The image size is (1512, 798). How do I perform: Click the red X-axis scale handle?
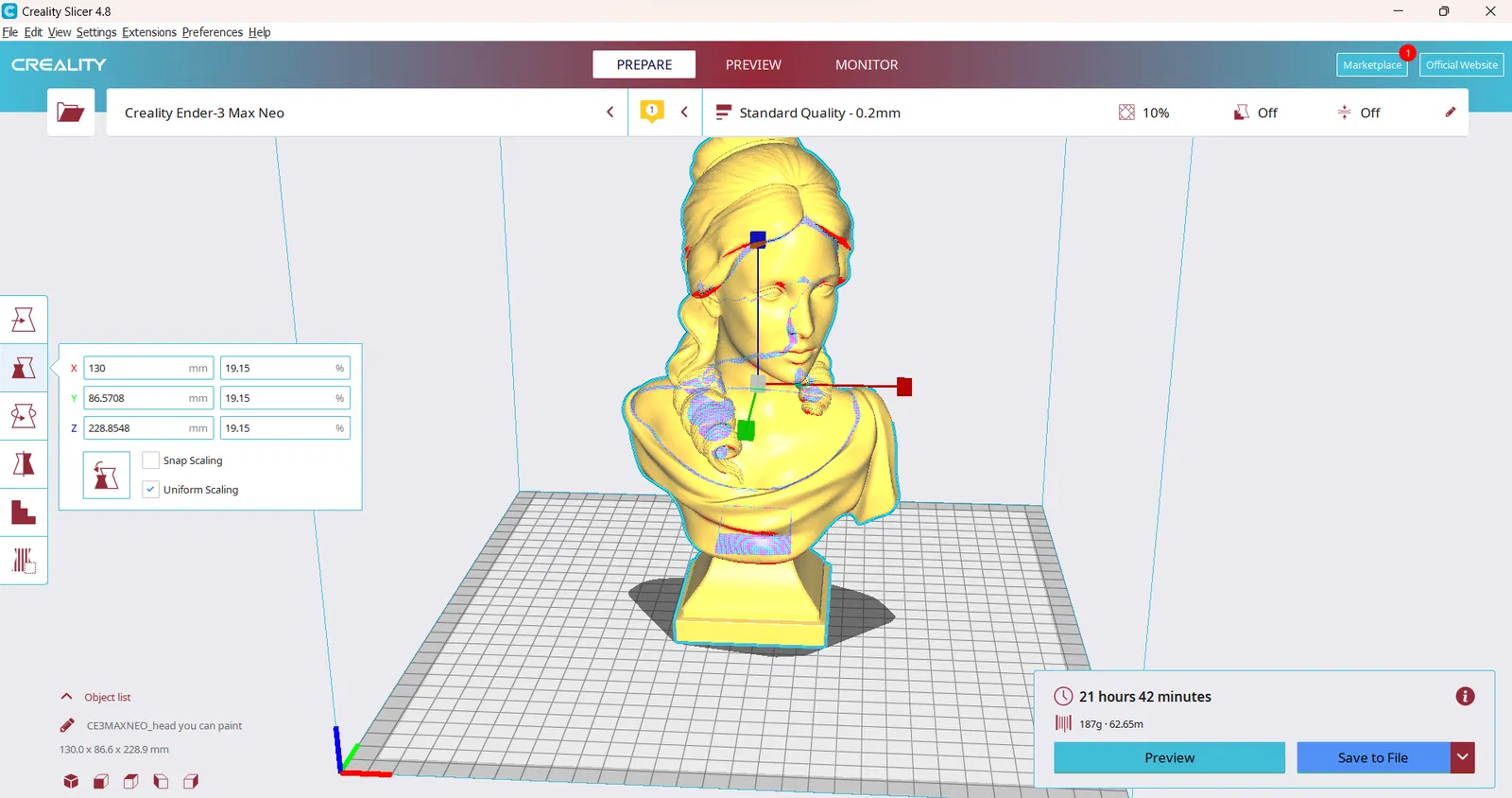[x=904, y=387]
